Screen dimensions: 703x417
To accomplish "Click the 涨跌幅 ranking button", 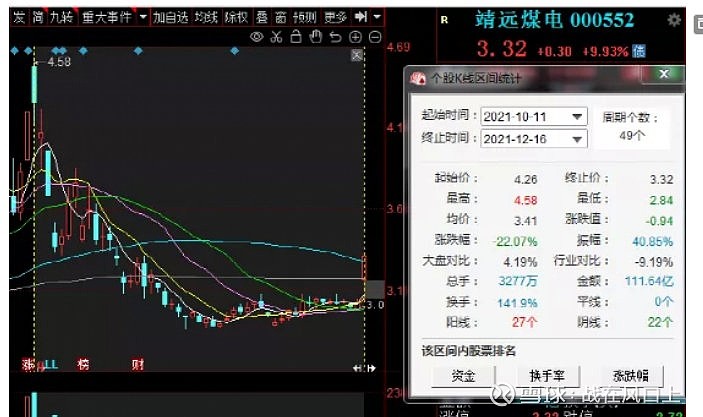I will (x=631, y=376).
